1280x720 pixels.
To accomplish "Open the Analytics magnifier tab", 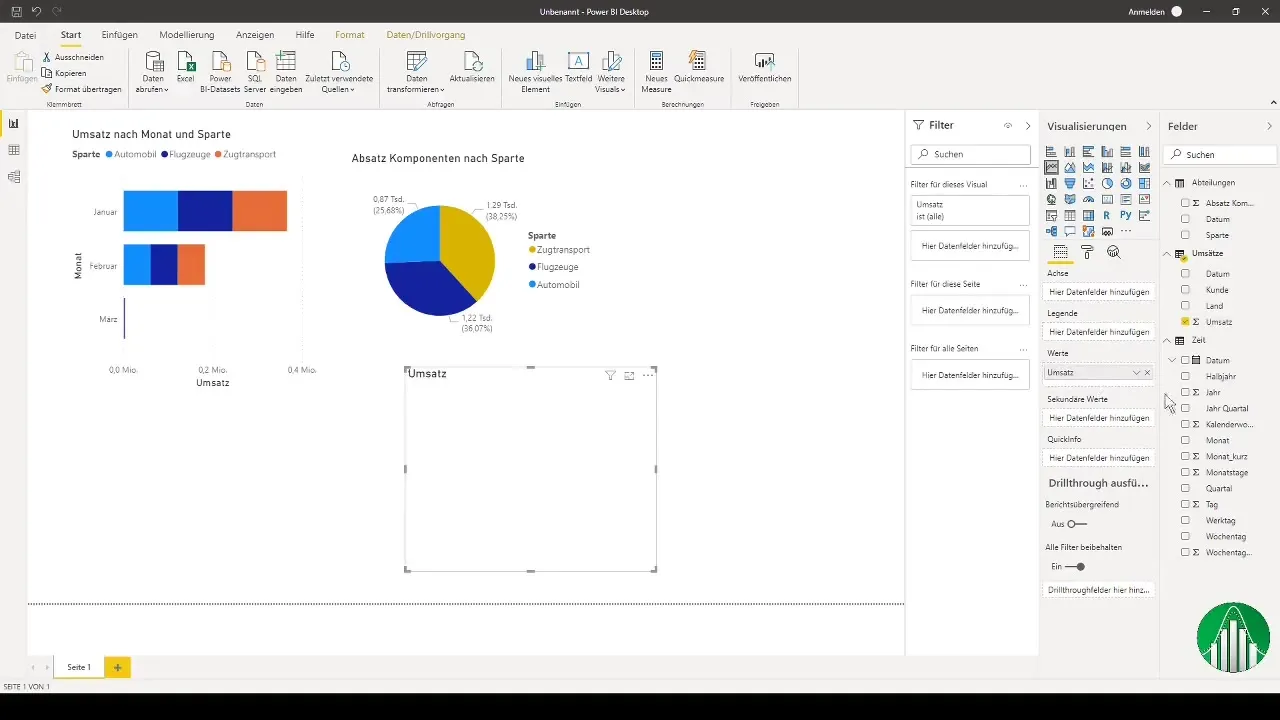I will coord(1113,252).
